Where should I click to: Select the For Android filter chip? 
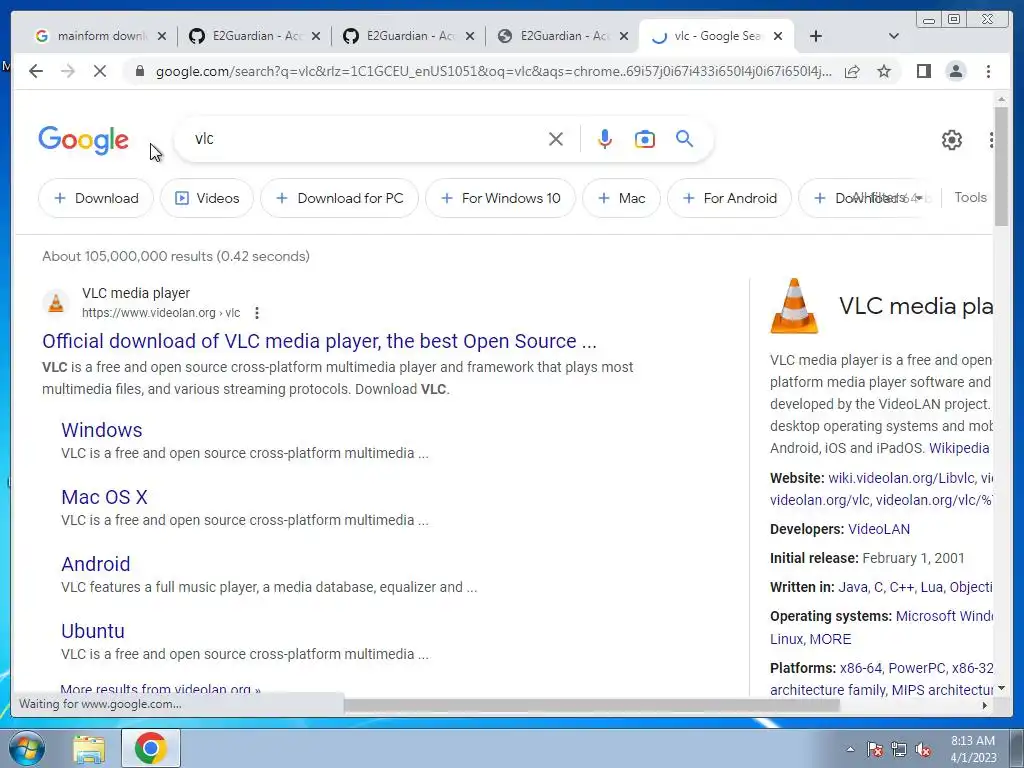pyautogui.click(x=729, y=198)
